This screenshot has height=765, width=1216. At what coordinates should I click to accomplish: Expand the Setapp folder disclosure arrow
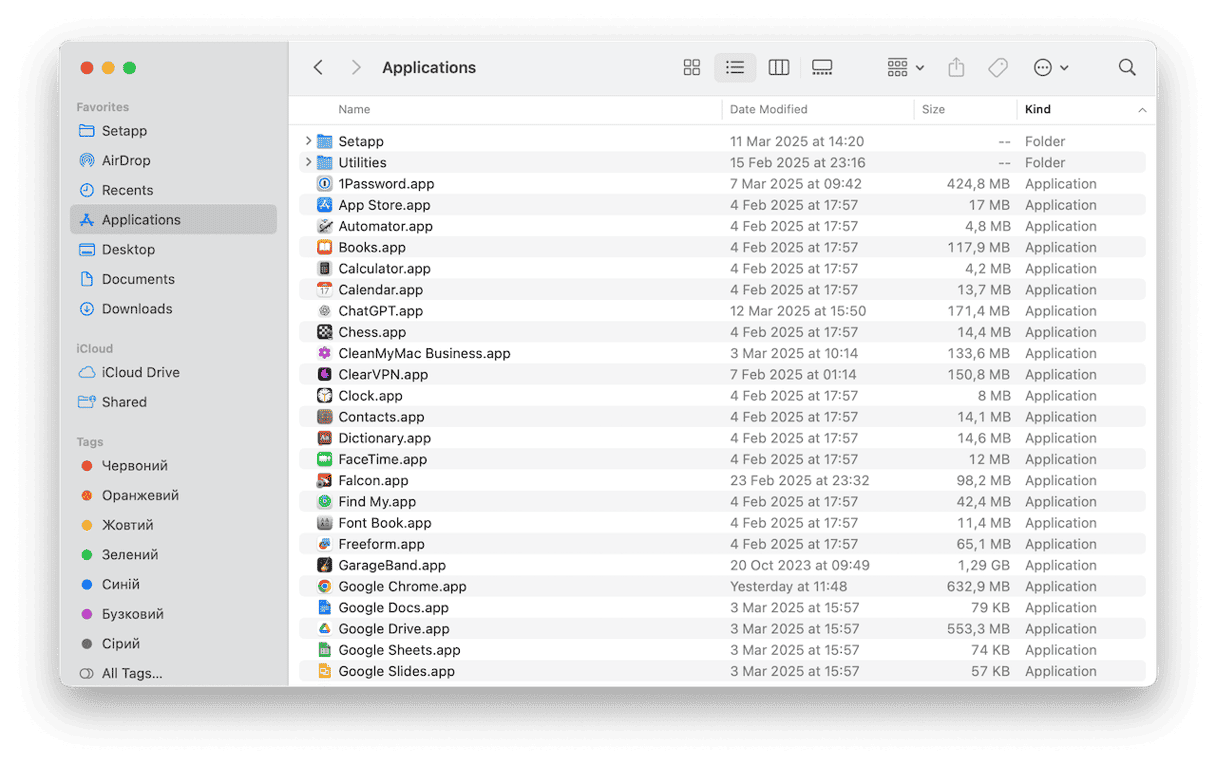[308, 142]
